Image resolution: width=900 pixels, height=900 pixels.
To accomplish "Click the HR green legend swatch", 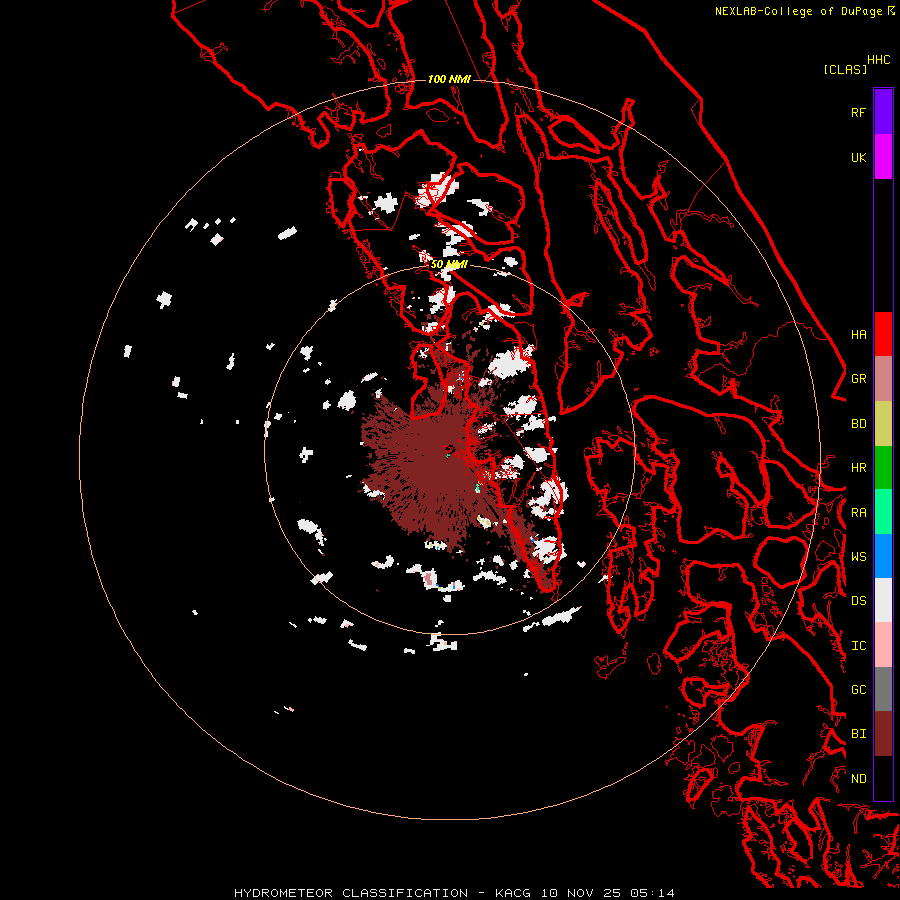I will click(883, 467).
